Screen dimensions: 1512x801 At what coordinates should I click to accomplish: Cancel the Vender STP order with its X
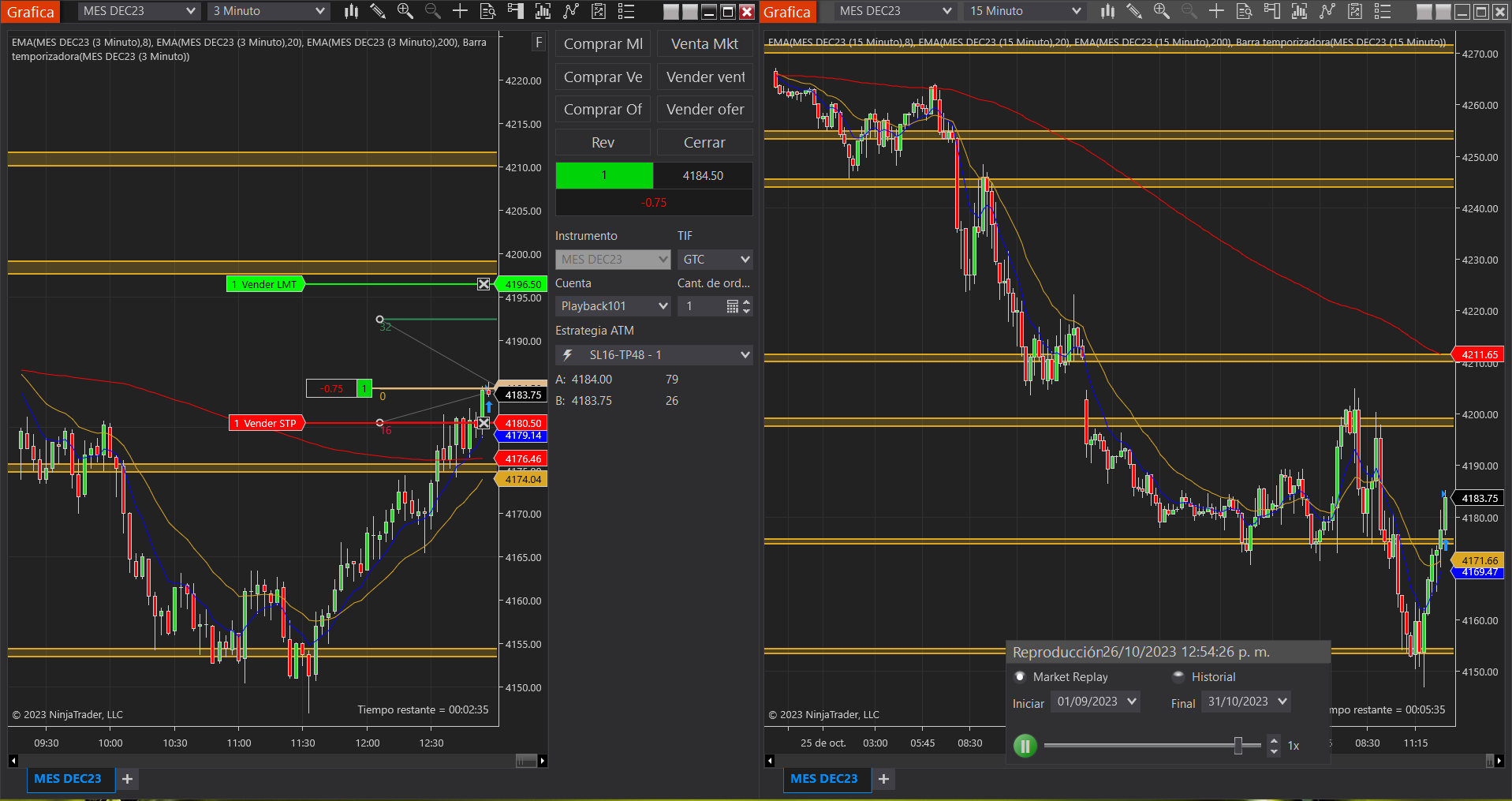[483, 423]
